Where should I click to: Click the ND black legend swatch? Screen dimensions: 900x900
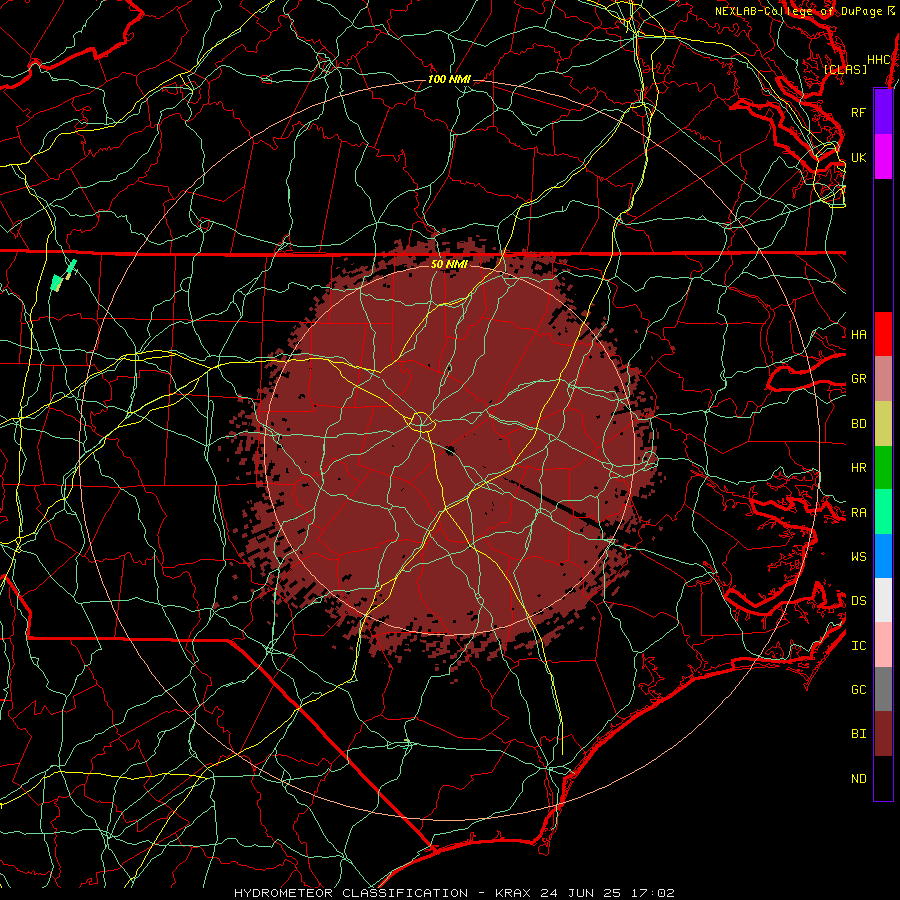click(x=883, y=778)
